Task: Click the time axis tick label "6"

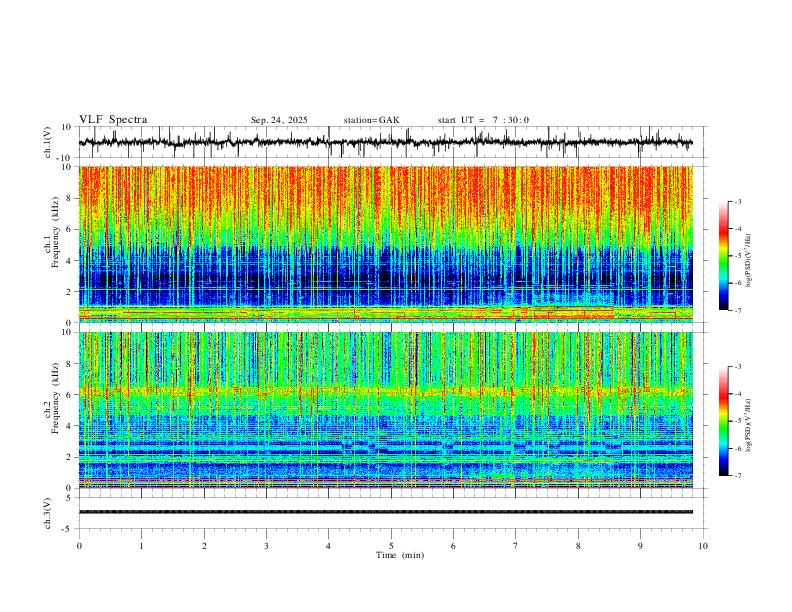Action: coord(453,546)
